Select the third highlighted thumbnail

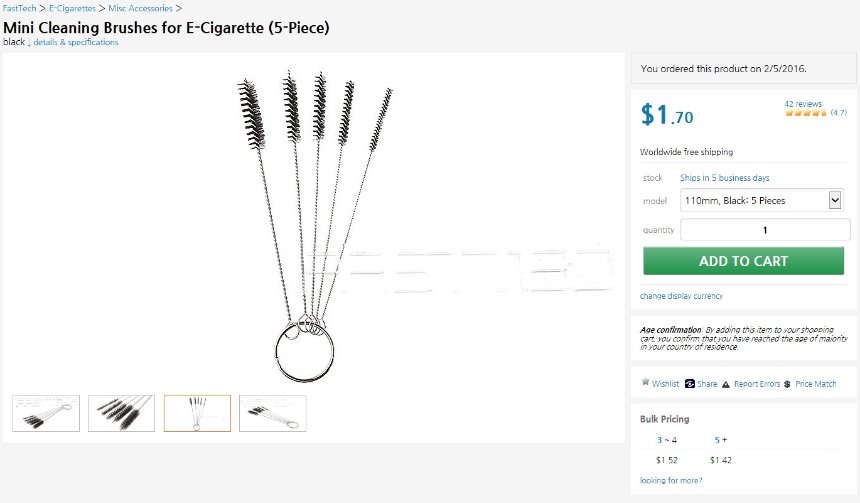click(x=197, y=413)
